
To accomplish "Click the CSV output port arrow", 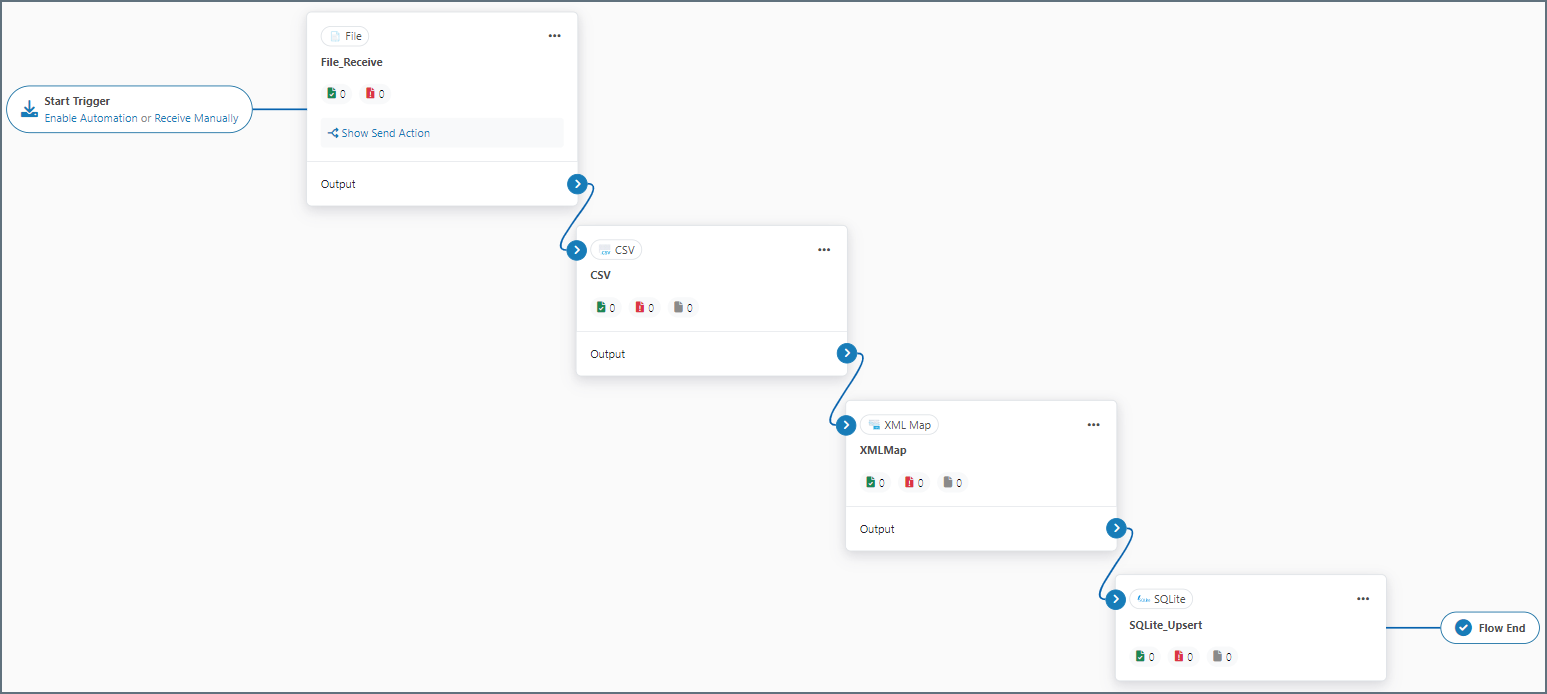I will pyautogui.click(x=847, y=353).
